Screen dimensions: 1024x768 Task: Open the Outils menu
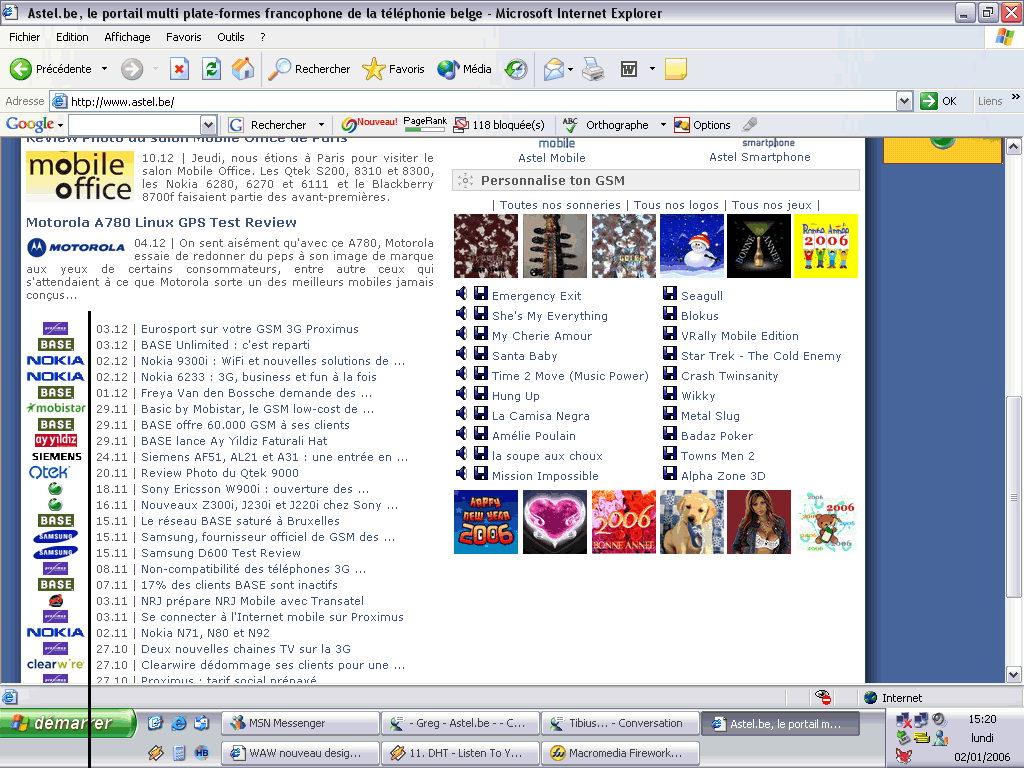tap(231, 37)
